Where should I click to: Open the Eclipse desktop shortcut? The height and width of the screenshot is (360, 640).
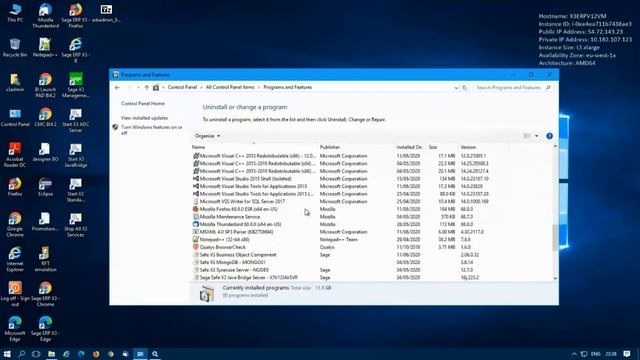(45, 187)
